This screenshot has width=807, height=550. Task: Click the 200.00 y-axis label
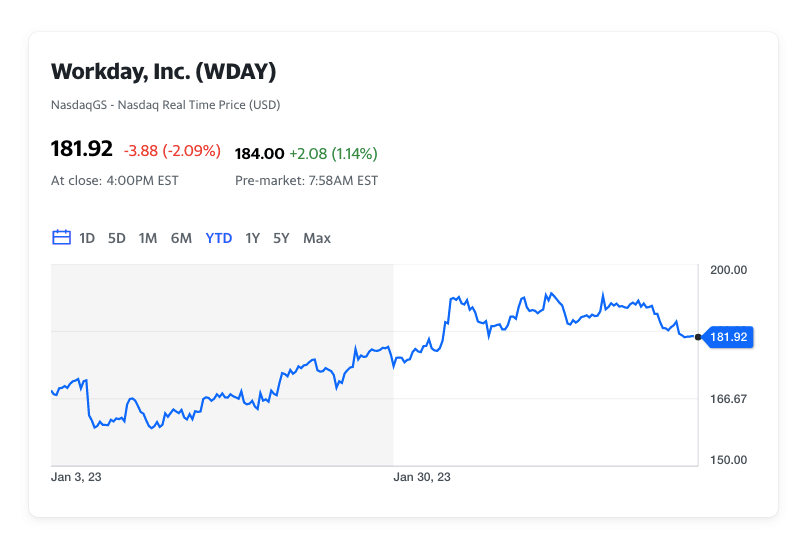[x=729, y=270]
